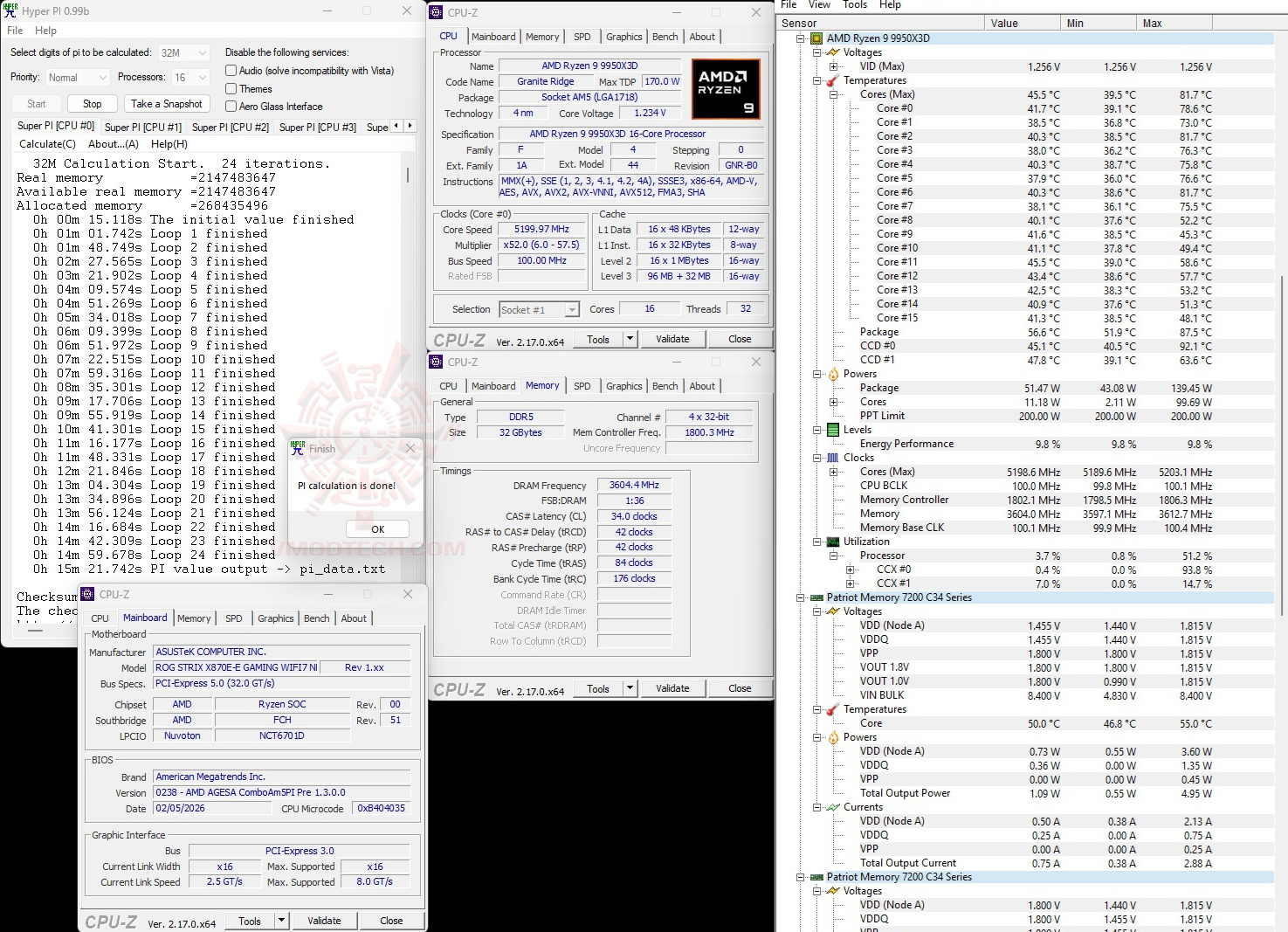This screenshot has height=932, width=1288.
Task: Open the Processors dropdown showing 16
Action: point(189,78)
